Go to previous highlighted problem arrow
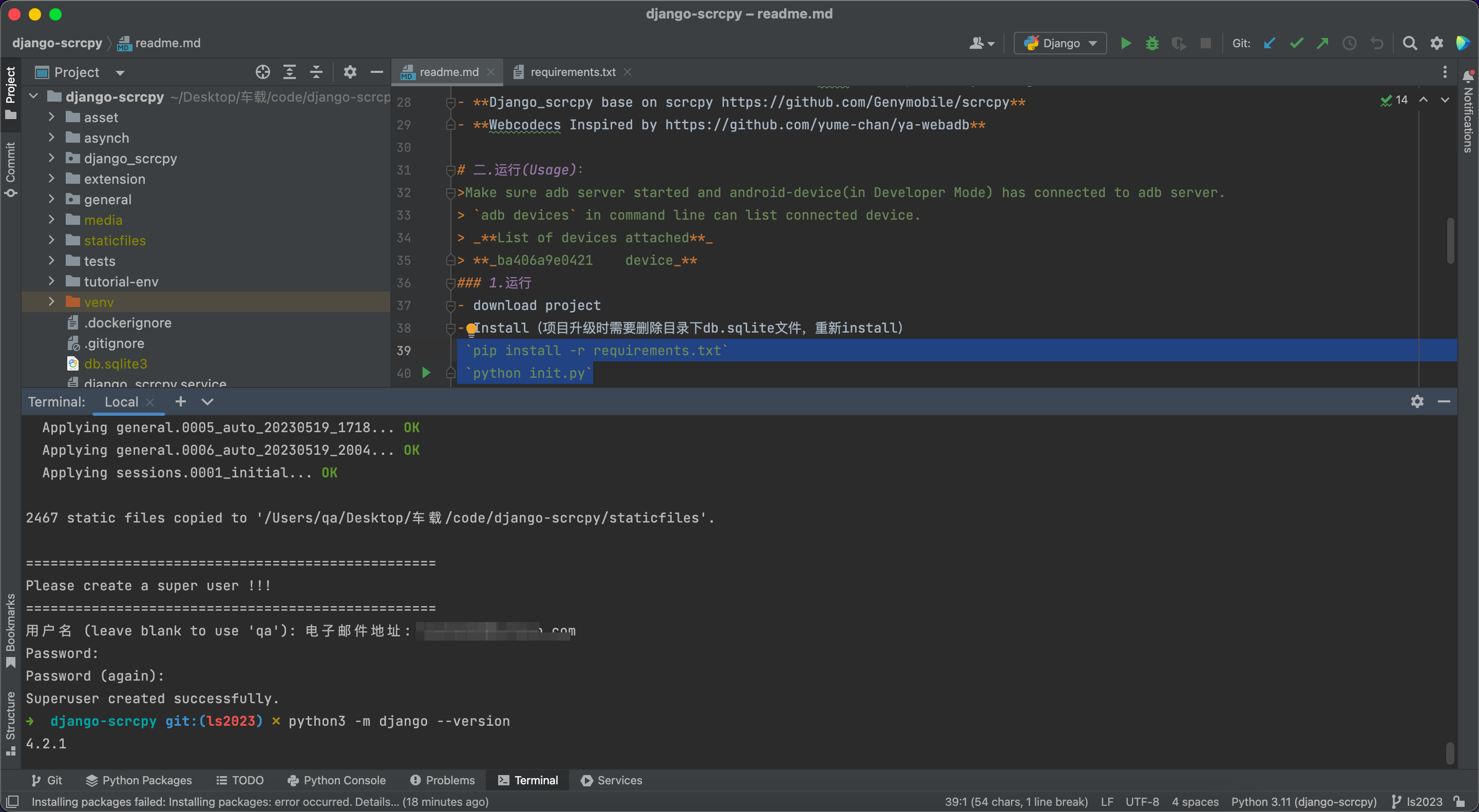 click(x=1424, y=100)
